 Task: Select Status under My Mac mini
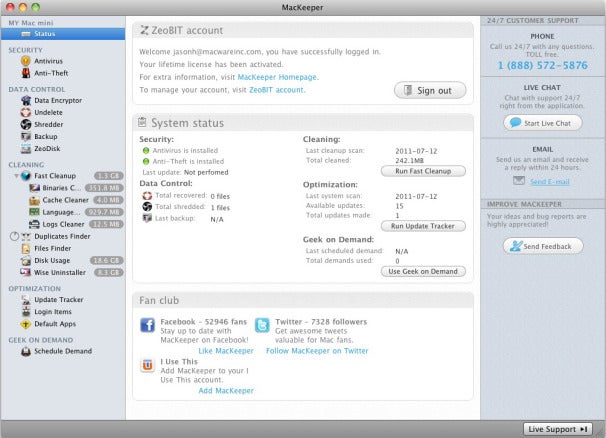click(63, 34)
